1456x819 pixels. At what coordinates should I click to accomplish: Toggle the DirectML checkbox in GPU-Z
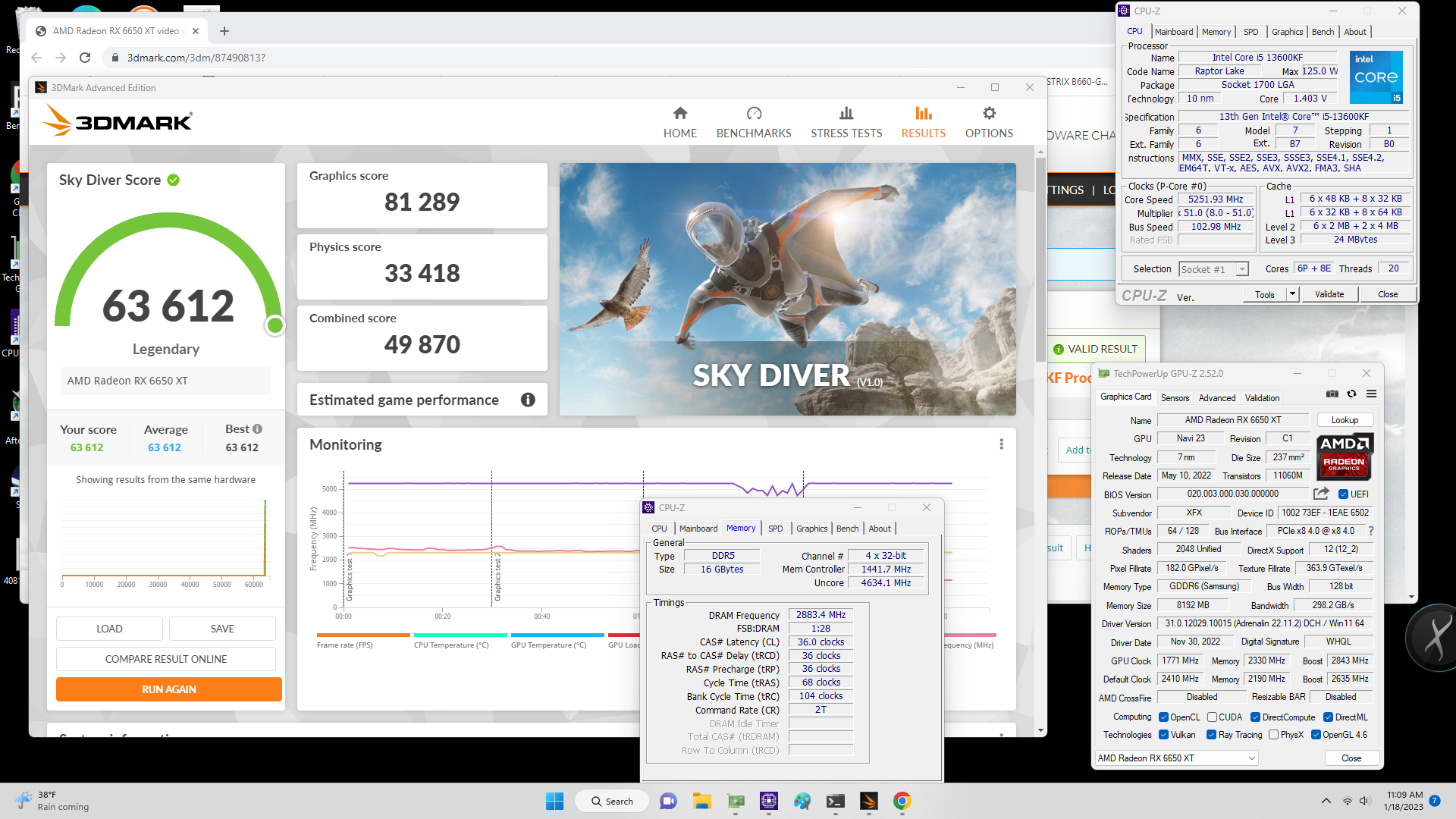tap(1328, 717)
